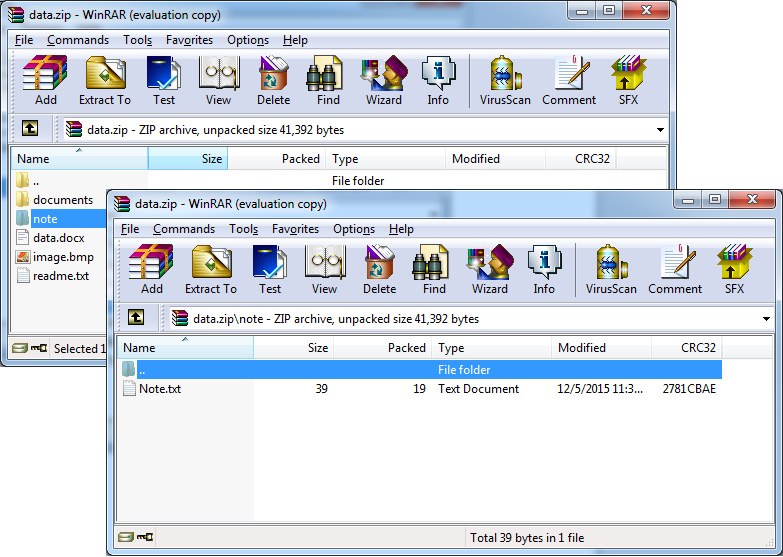
Task: Sort by Packed column in back window
Action: [x=277, y=158]
